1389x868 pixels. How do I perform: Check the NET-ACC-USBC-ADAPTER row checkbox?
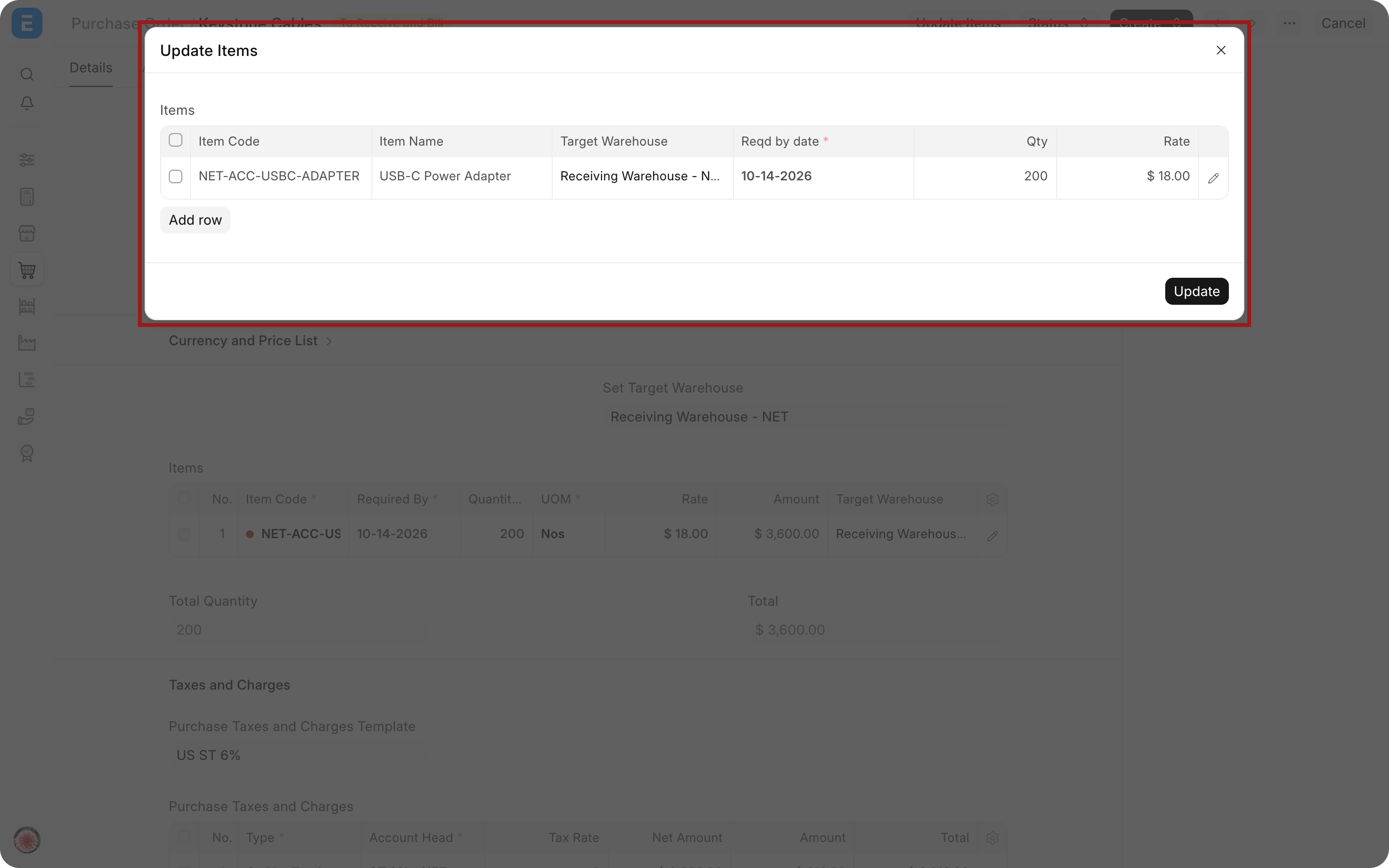coord(176,176)
